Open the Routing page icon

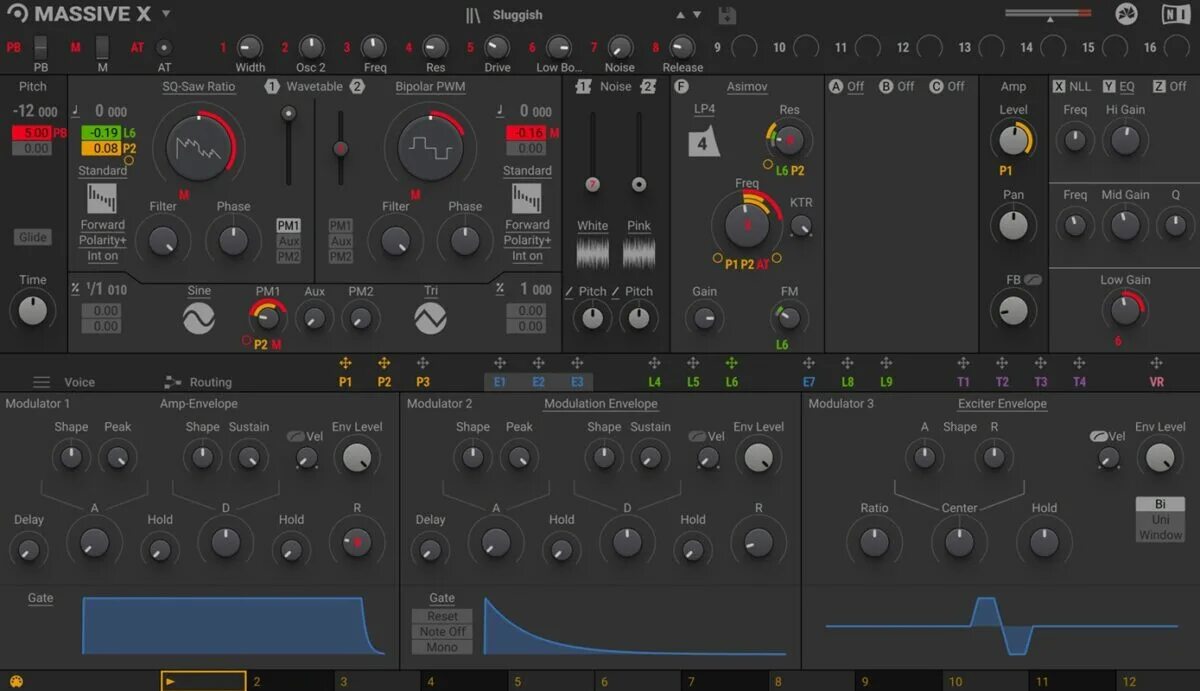pyautogui.click(x=172, y=382)
